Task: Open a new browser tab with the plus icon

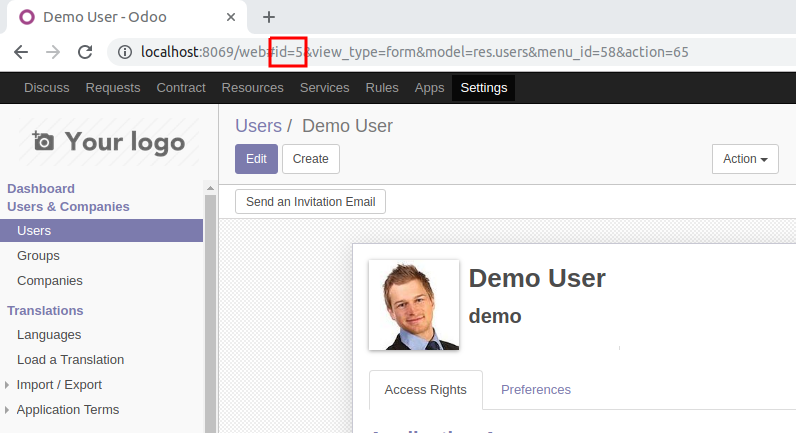Action: (x=269, y=17)
